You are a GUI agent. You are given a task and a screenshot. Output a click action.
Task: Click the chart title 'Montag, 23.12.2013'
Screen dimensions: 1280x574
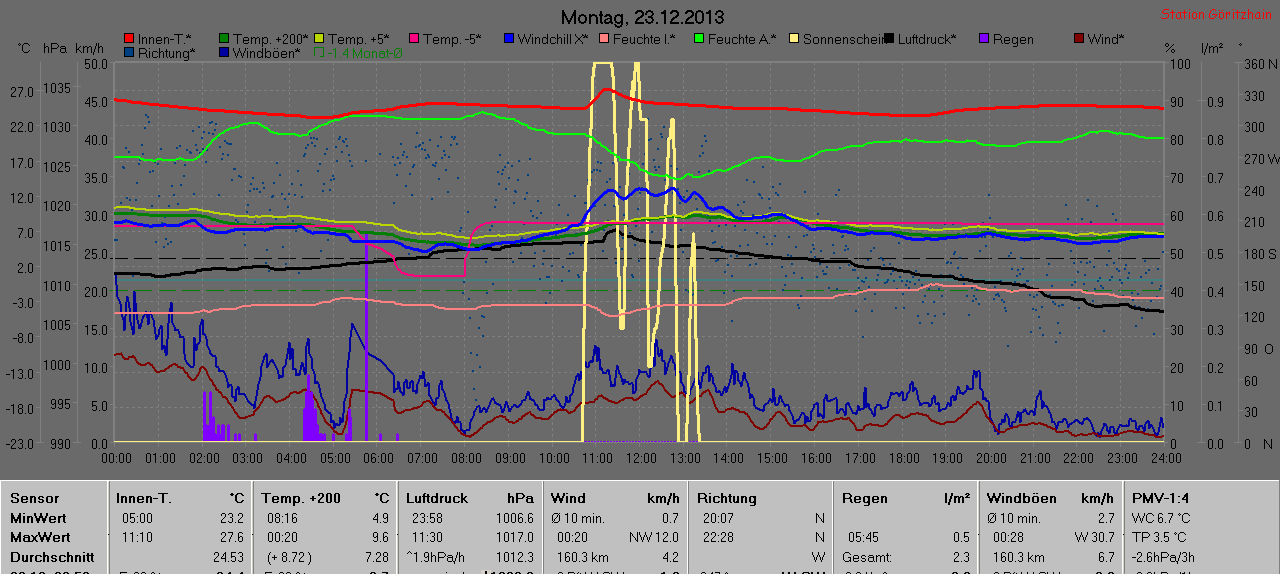pos(643,17)
